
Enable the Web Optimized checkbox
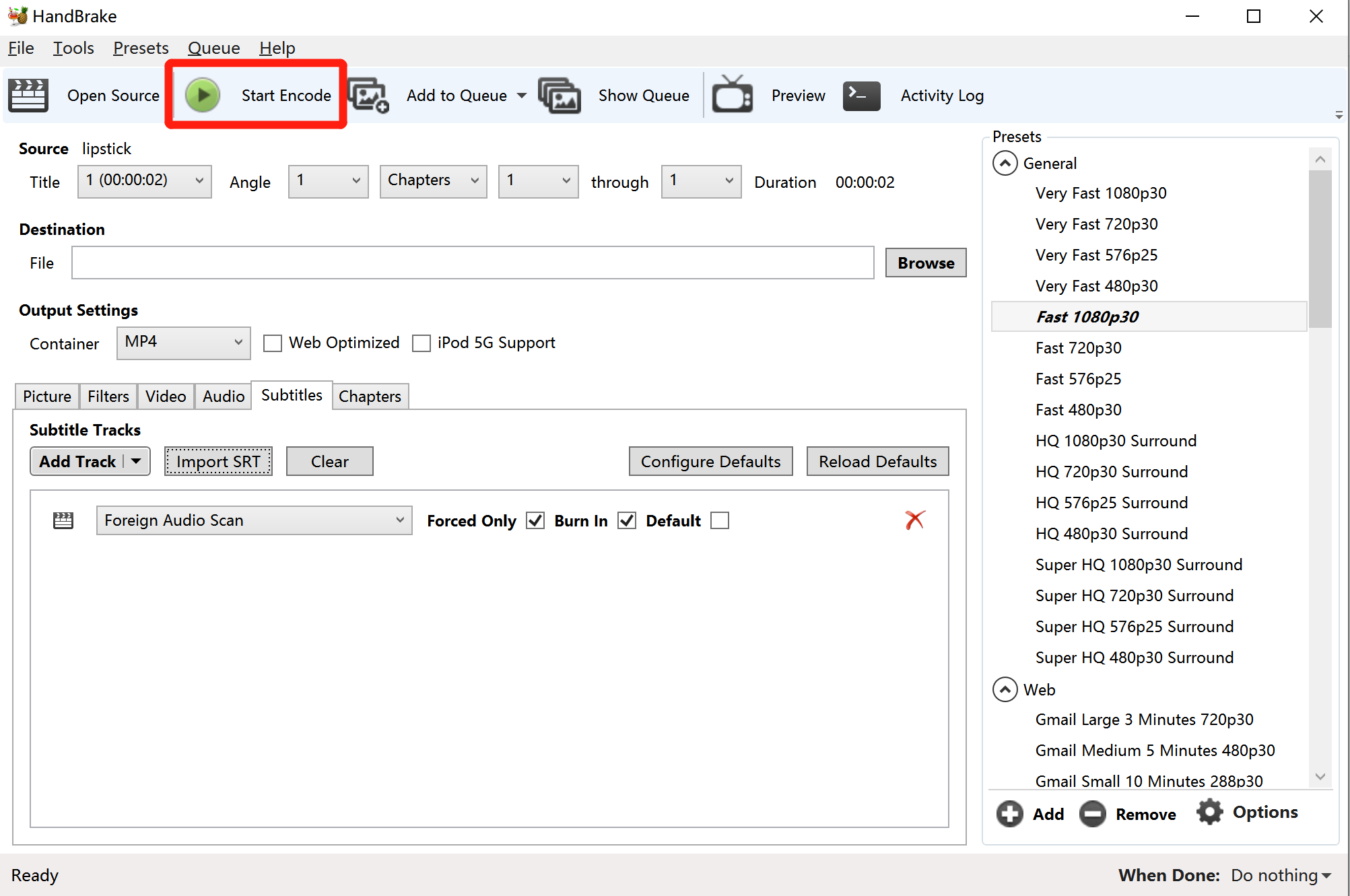point(273,343)
